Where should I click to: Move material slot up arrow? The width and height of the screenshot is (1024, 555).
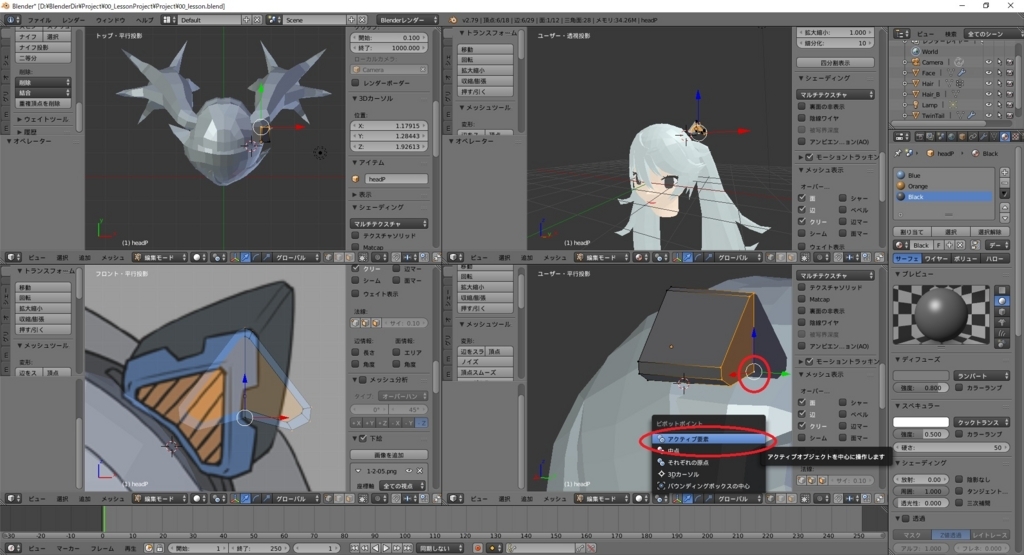(1004, 208)
